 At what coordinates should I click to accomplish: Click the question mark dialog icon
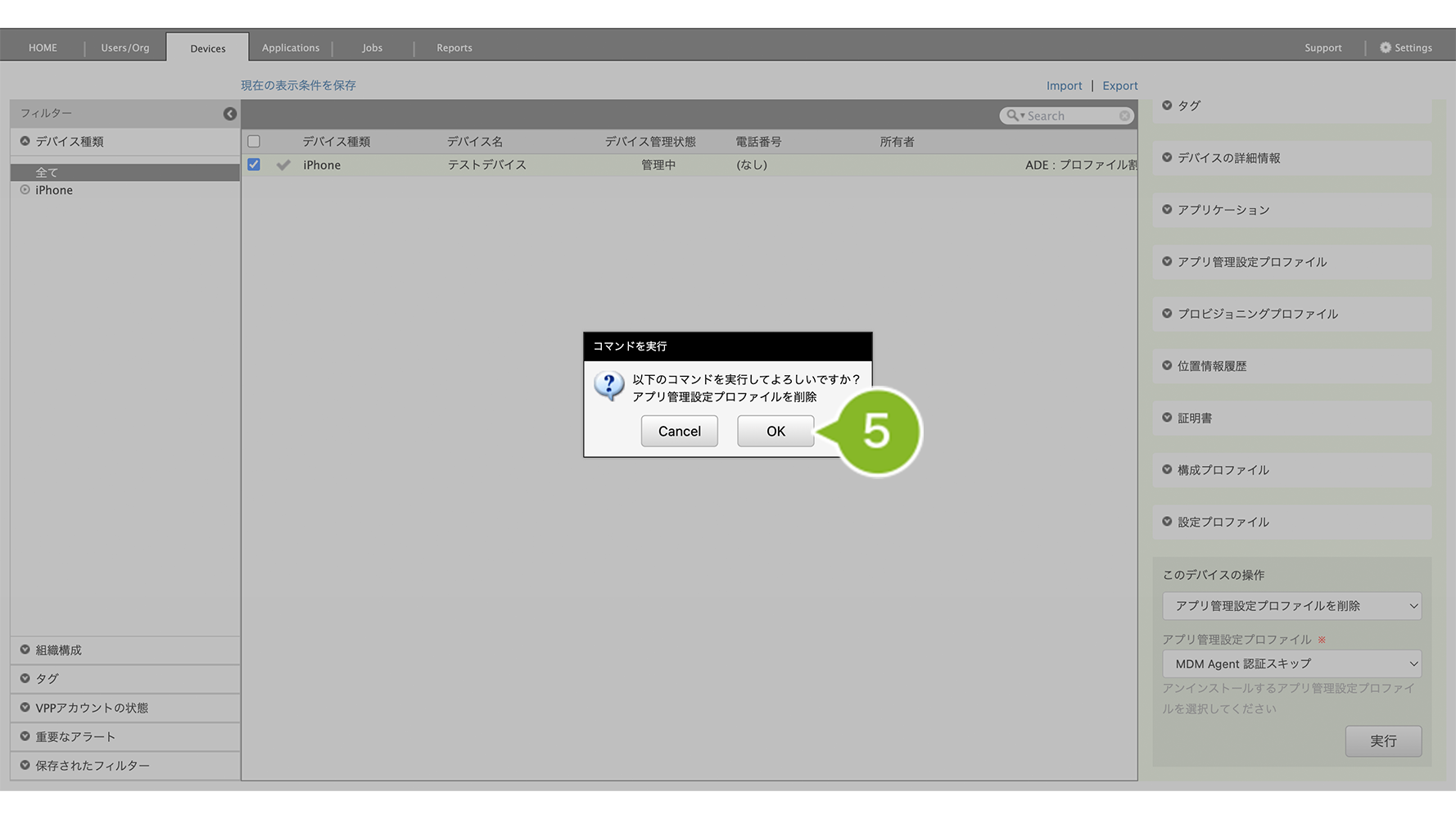608,385
